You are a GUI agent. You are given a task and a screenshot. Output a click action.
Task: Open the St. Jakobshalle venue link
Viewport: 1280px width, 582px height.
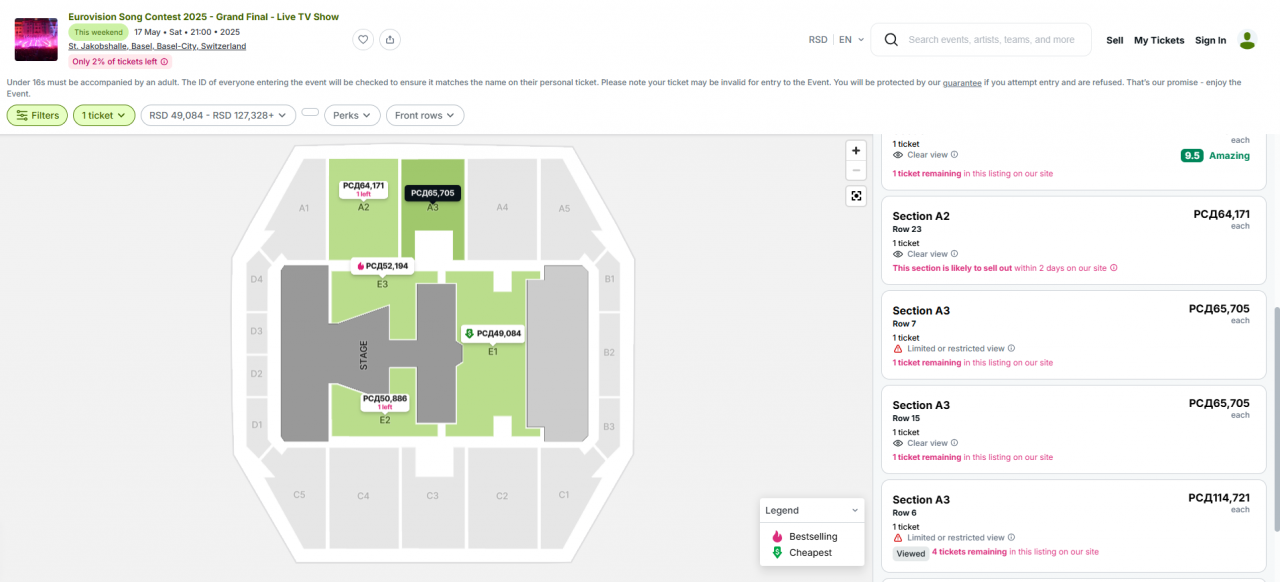click(x=157, y=46)
